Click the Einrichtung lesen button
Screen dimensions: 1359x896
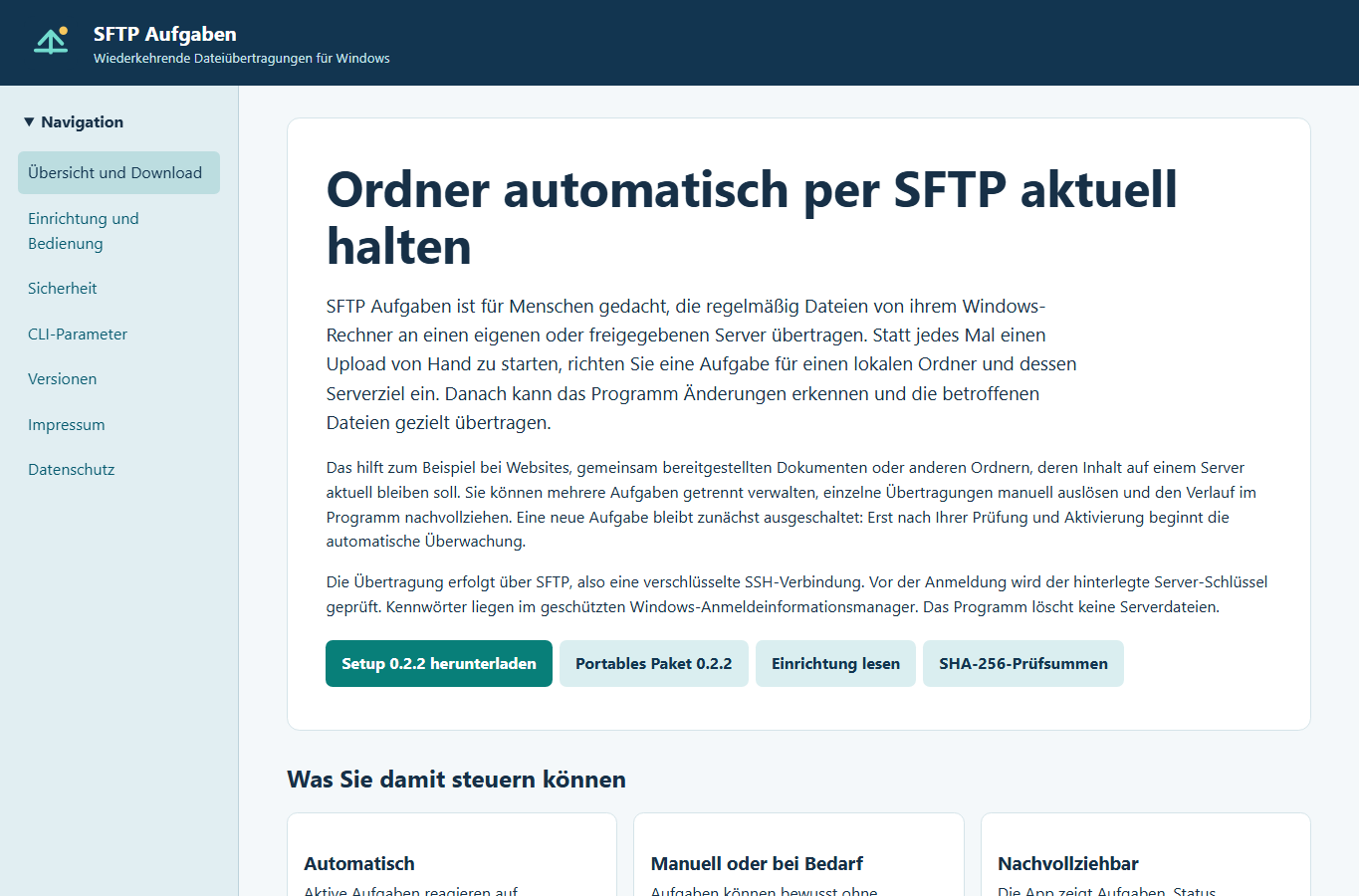836,664
